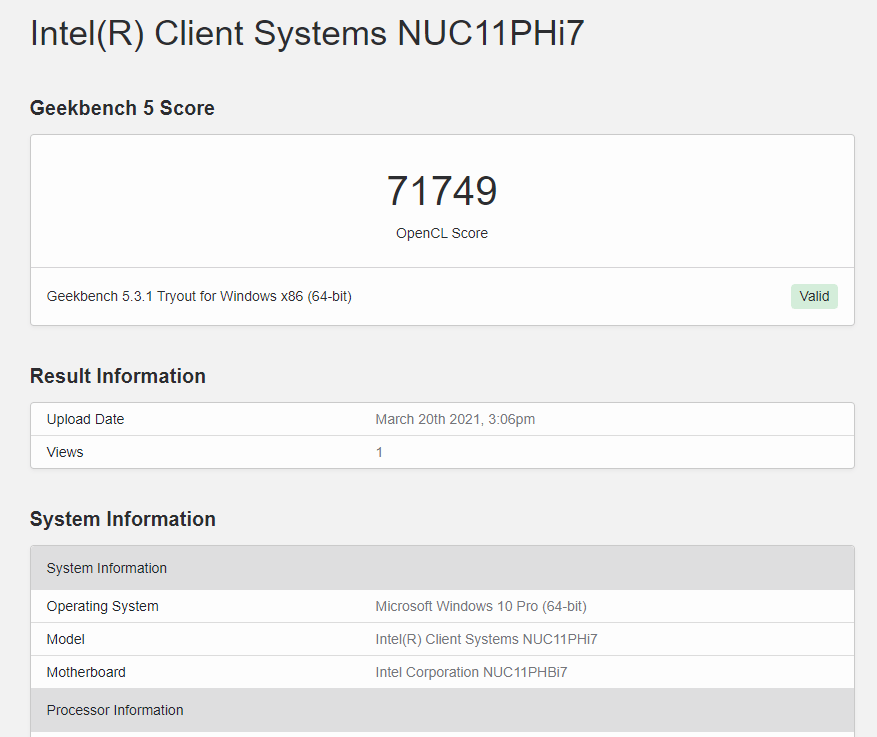Image resolution: width=877 pixels, height=737 pixels.
Task: Click the Intel Corporation NUC11PHBi7 motherboard value
Action: pos(471,672)
